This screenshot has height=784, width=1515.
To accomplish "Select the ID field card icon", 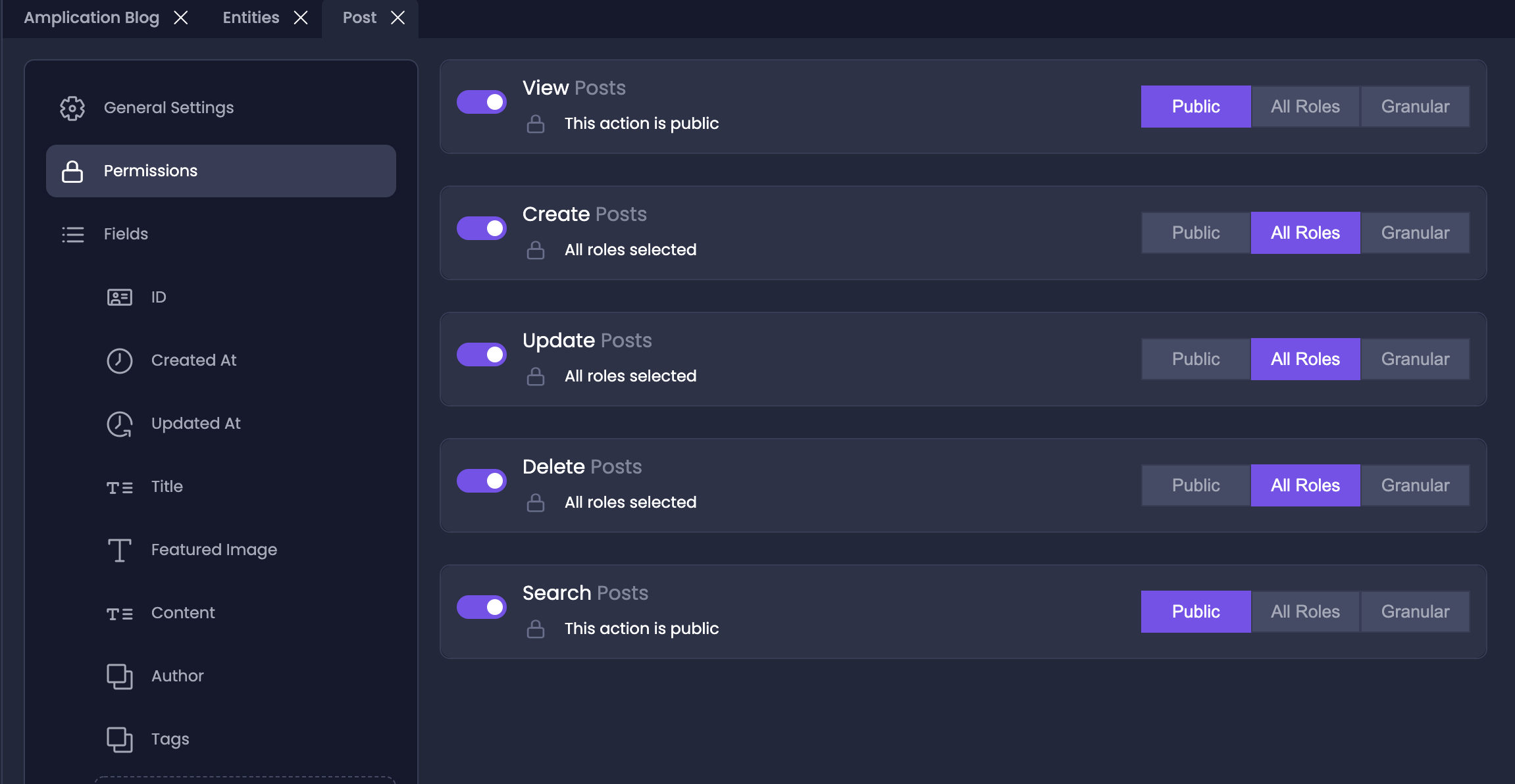I will (x=120, y=297).
